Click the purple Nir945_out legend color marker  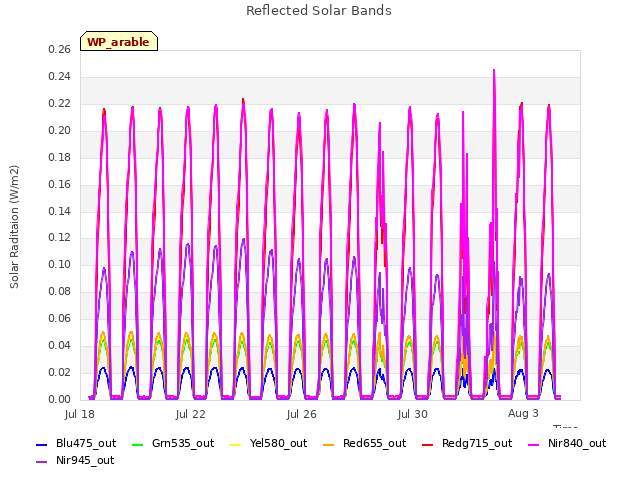click(42, 462)
